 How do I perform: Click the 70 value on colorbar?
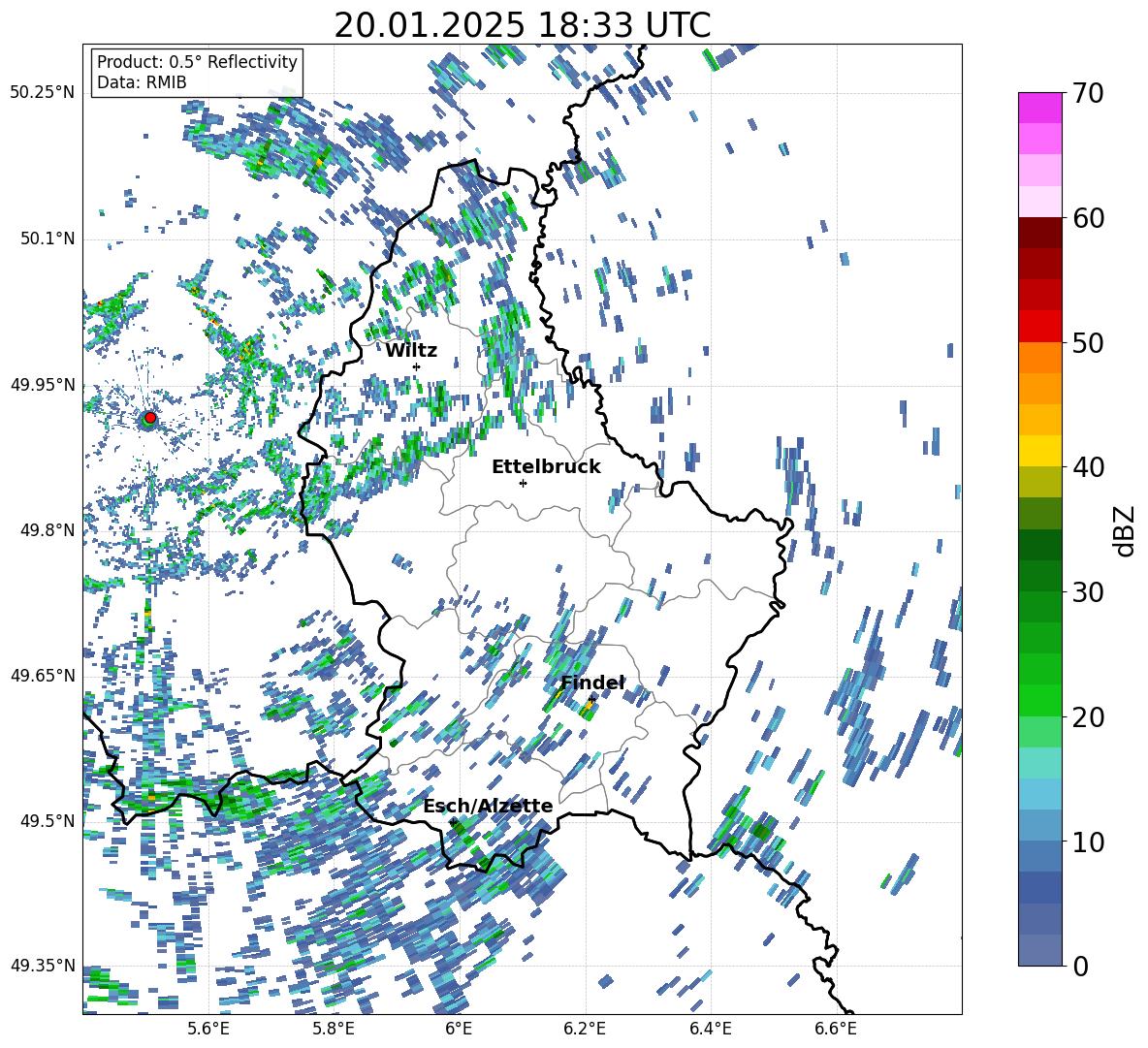1088,93
